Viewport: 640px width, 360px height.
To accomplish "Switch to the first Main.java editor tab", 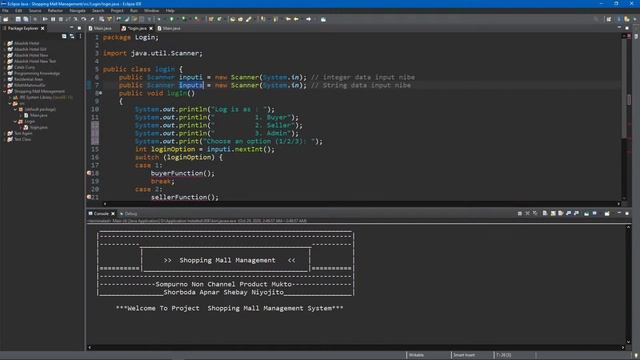I will pos(100,28).
